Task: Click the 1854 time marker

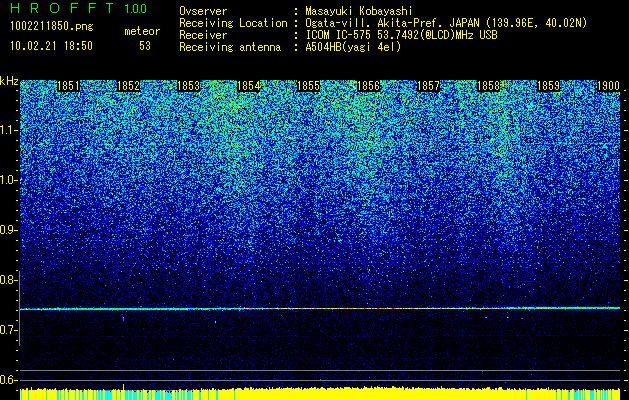Action: 249,86
